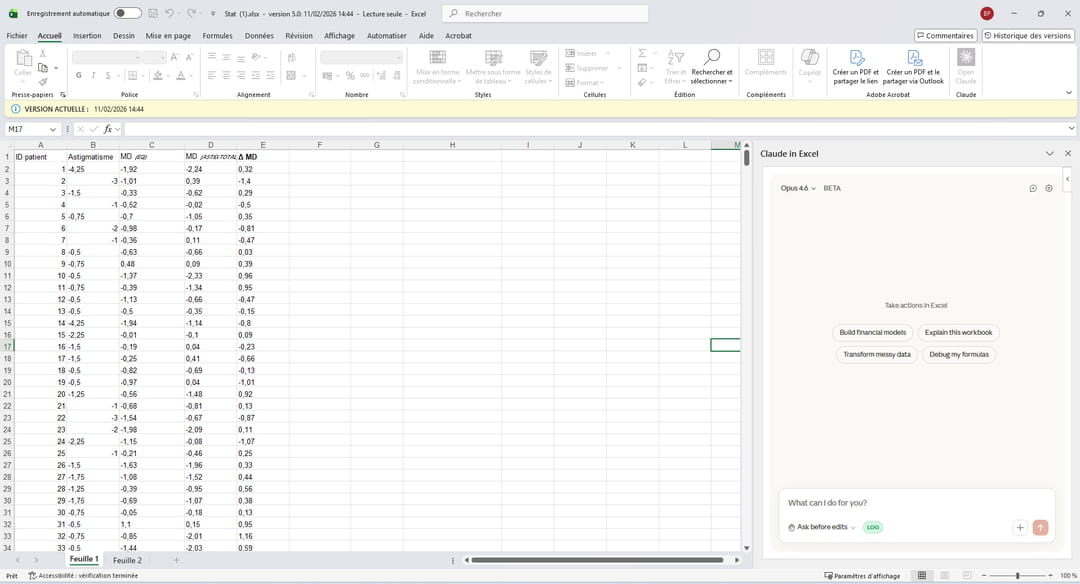The image size is (1080, 584).
Task: Open Historique des versions
Action: pyautogui.click(x=1028, y=35)
